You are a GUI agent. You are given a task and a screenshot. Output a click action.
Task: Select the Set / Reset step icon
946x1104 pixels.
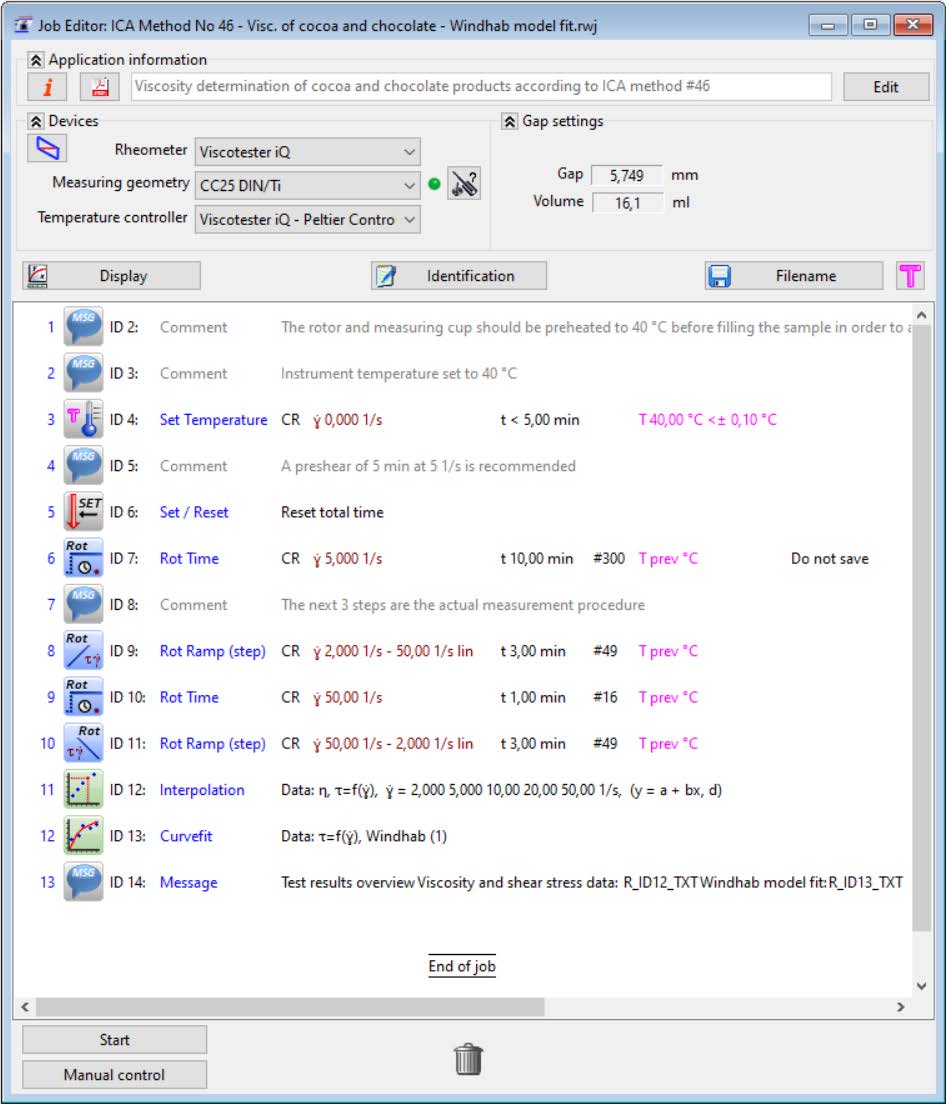[83, 512]
